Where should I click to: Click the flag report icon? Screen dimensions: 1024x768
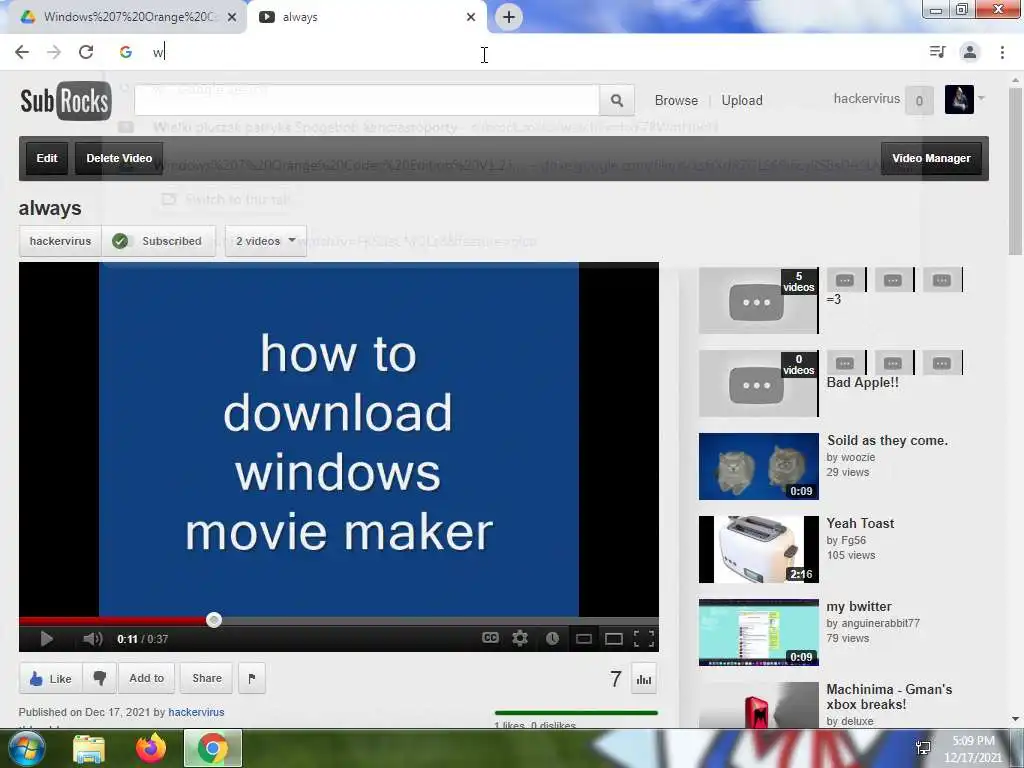tap(252, 679)
